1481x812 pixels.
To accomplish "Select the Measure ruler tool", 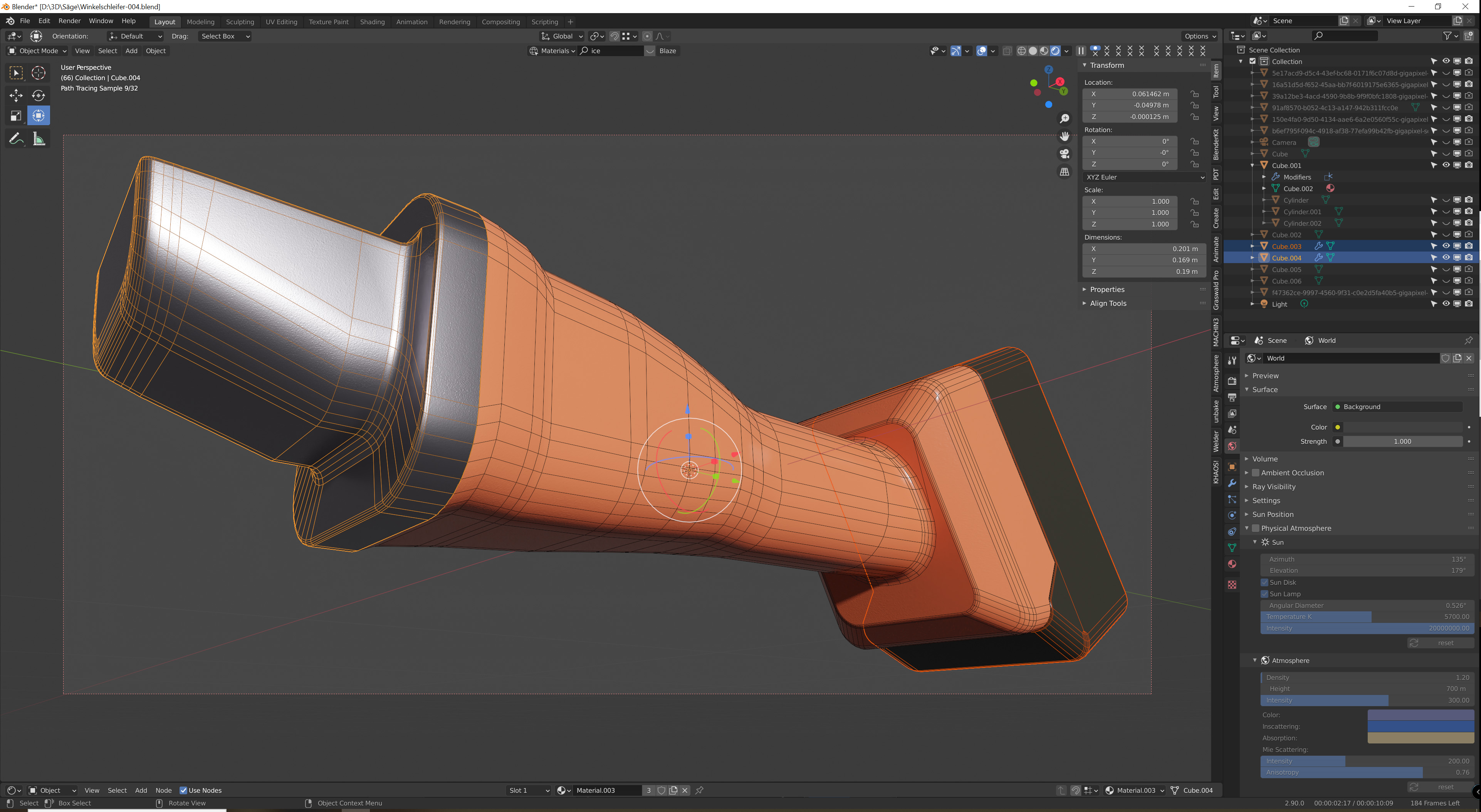I will pos(39,139).
